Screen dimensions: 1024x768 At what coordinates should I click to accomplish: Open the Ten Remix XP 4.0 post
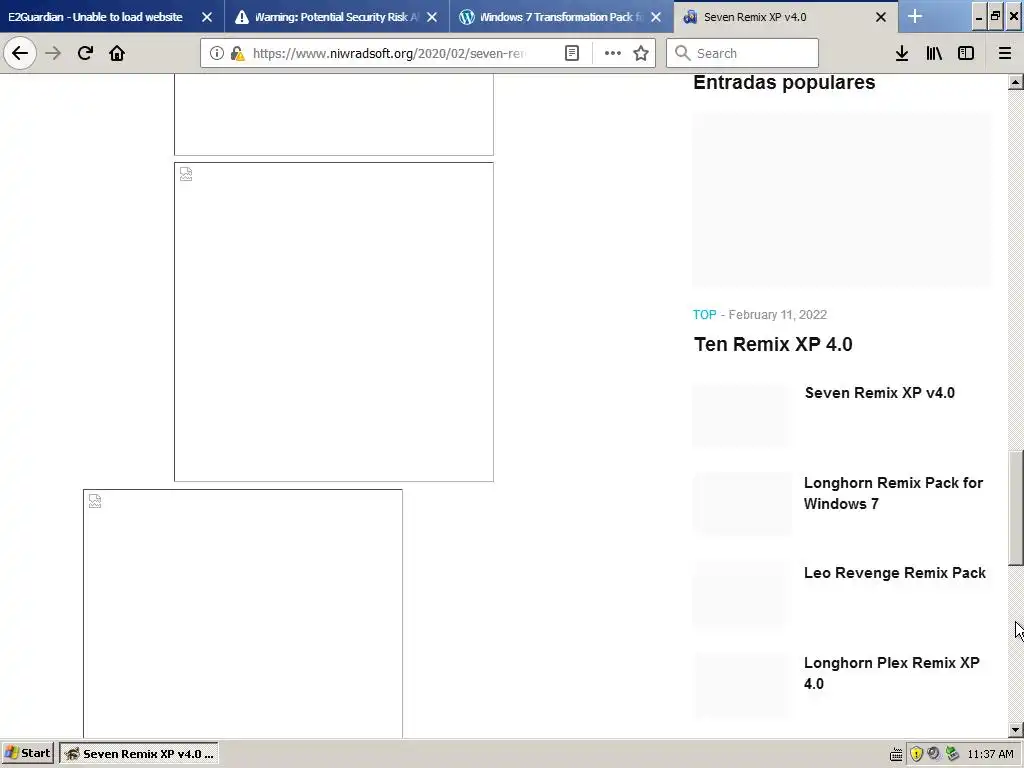(x=773, y=344)
